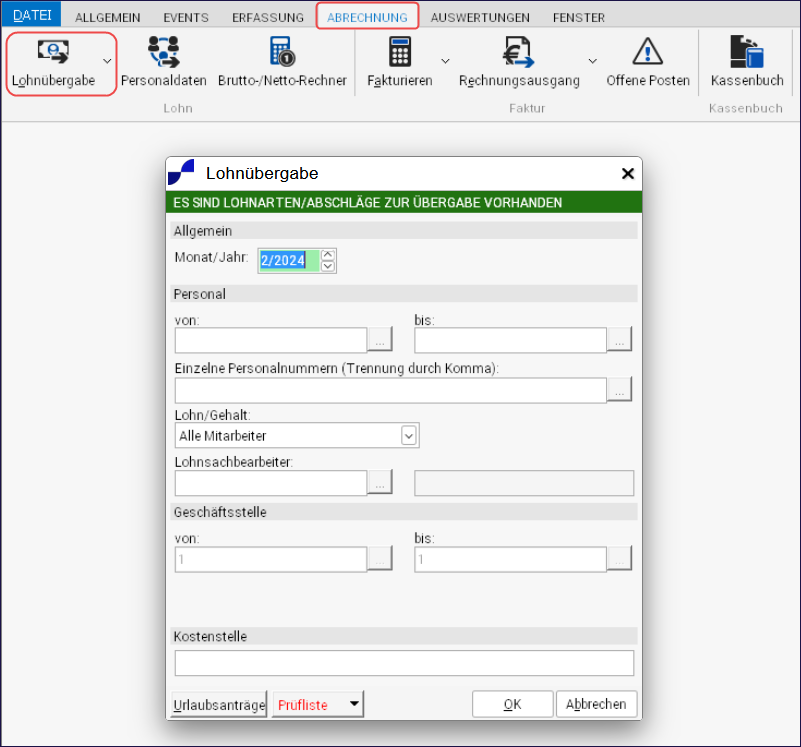This screenshot has height=747, width=801.
Task: Browse for Lohnsachbearbeiter with ellipsis button
Action: [380, 483]
